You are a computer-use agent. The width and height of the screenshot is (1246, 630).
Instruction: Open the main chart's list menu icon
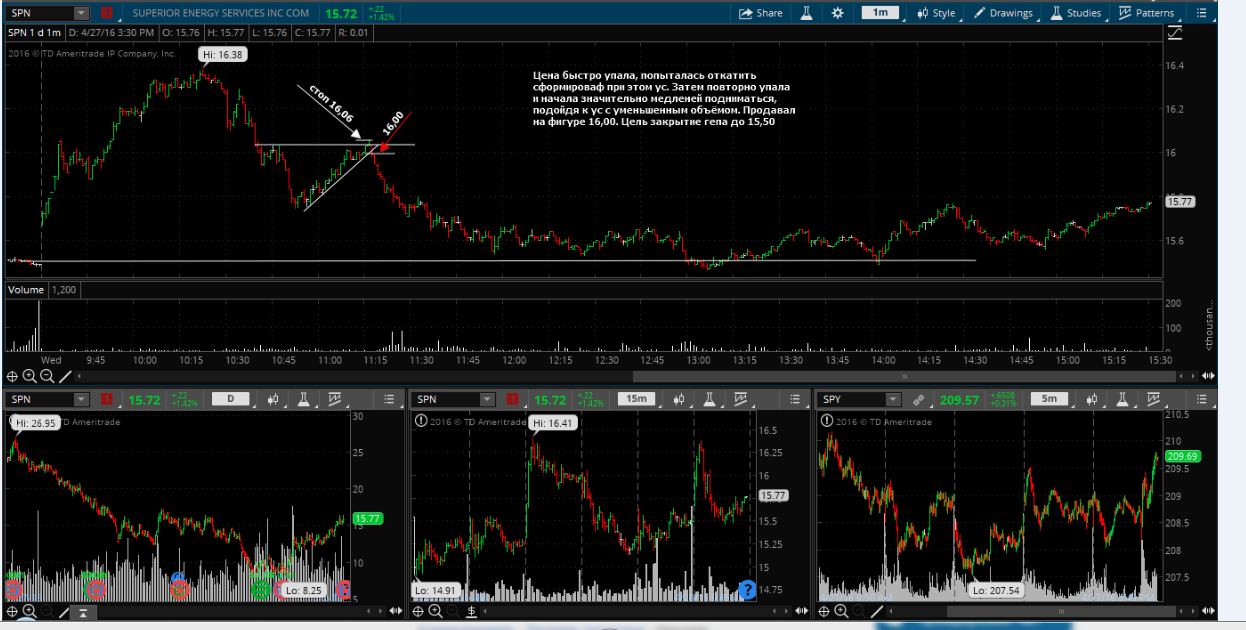1202,13
